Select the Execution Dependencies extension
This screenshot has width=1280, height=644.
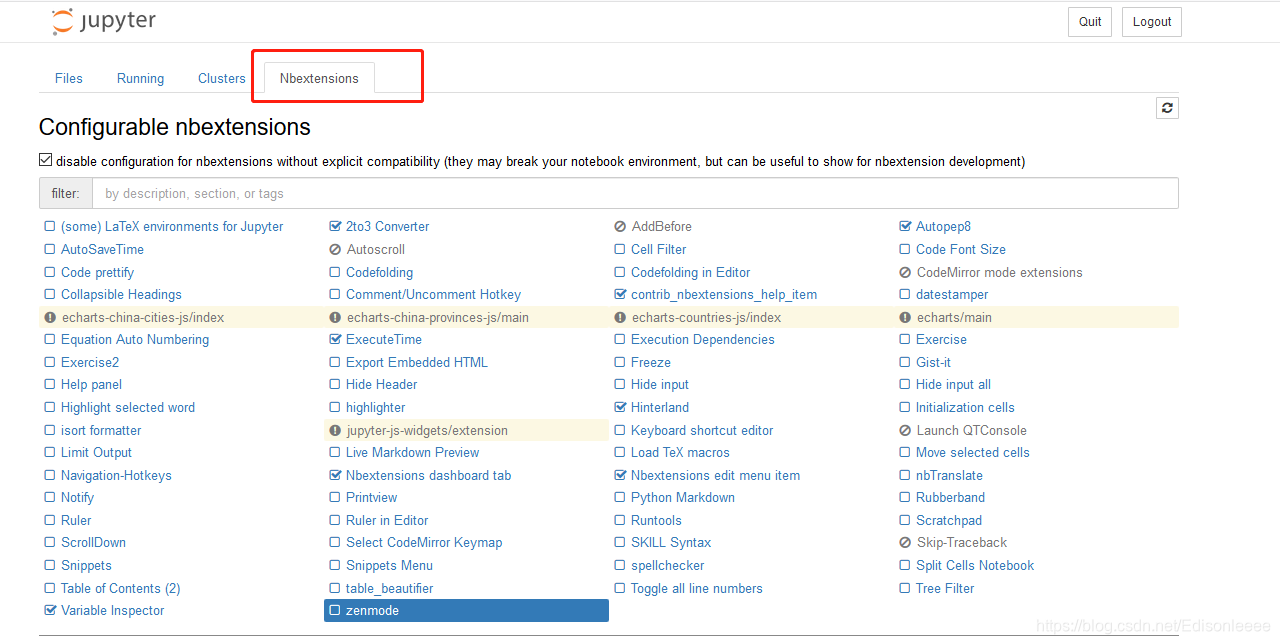(703, 340)
